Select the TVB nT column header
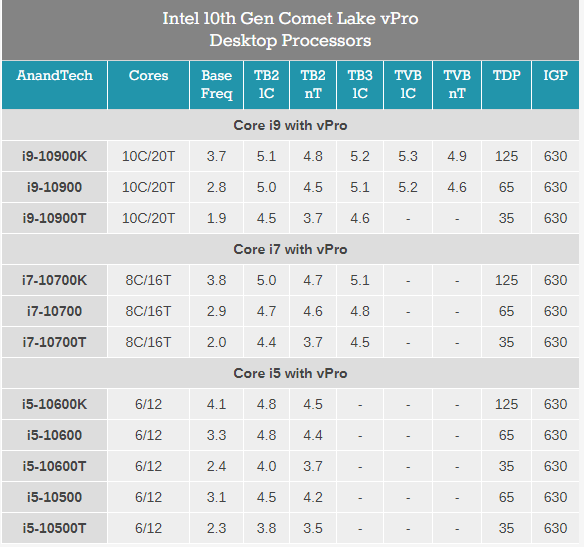This screenshot has width=584, height=547. pos(457,85)
